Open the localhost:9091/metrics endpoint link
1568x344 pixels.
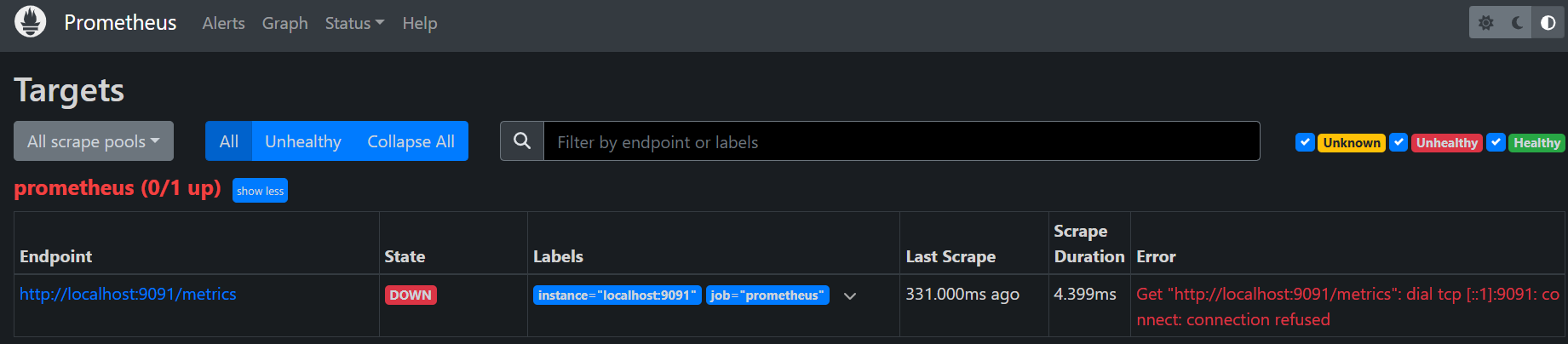coord(128,294)
